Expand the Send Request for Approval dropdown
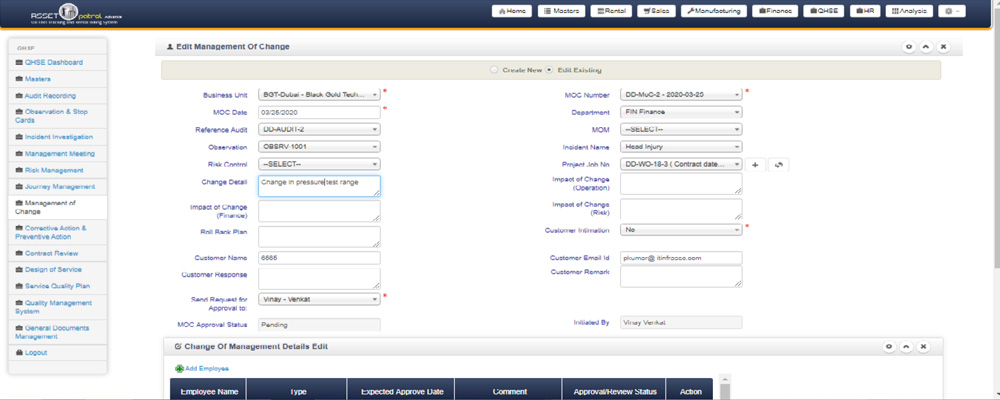1000x400 pixels. tap(319, 298)
